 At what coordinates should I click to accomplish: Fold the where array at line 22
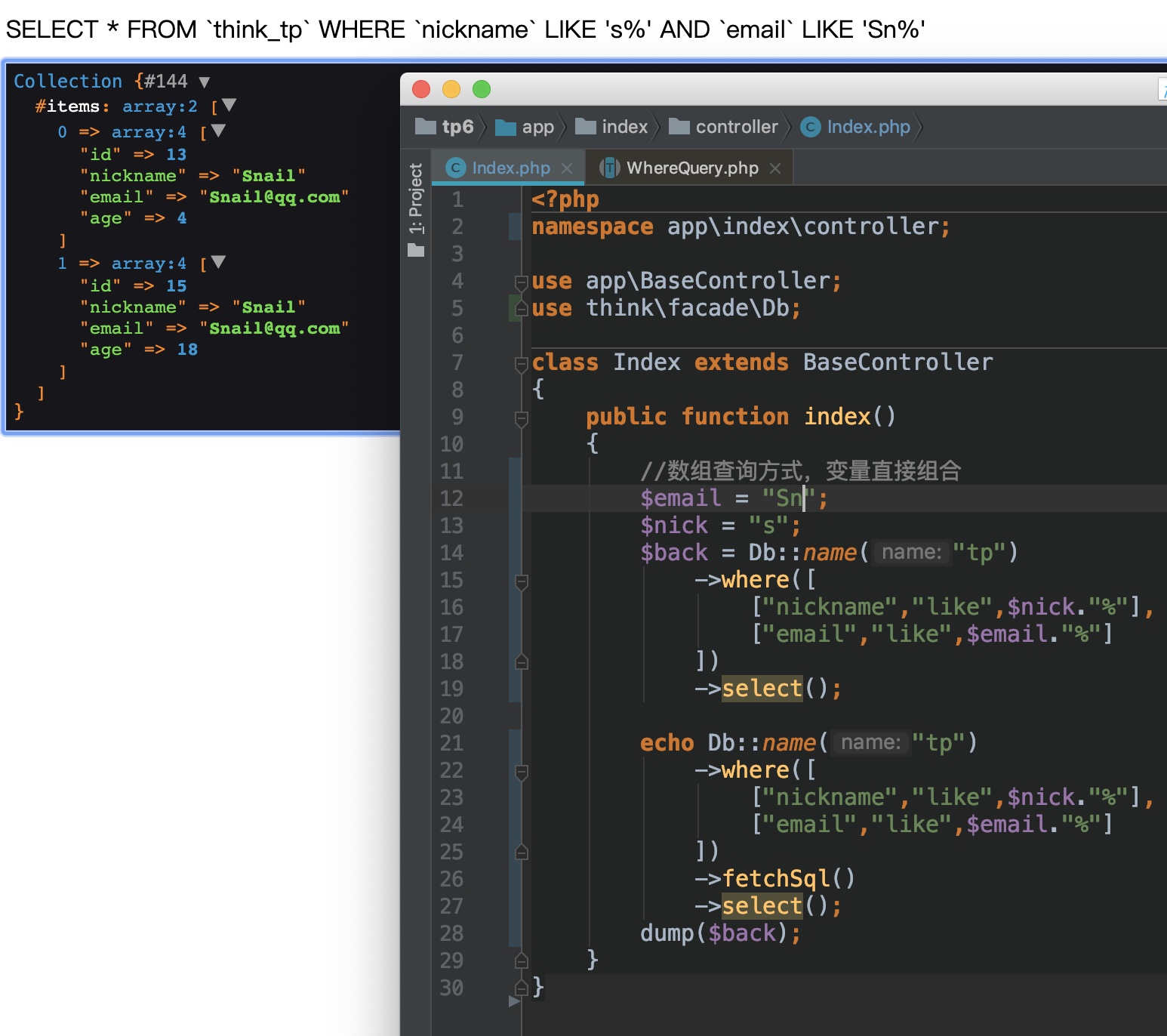(521, 771)
